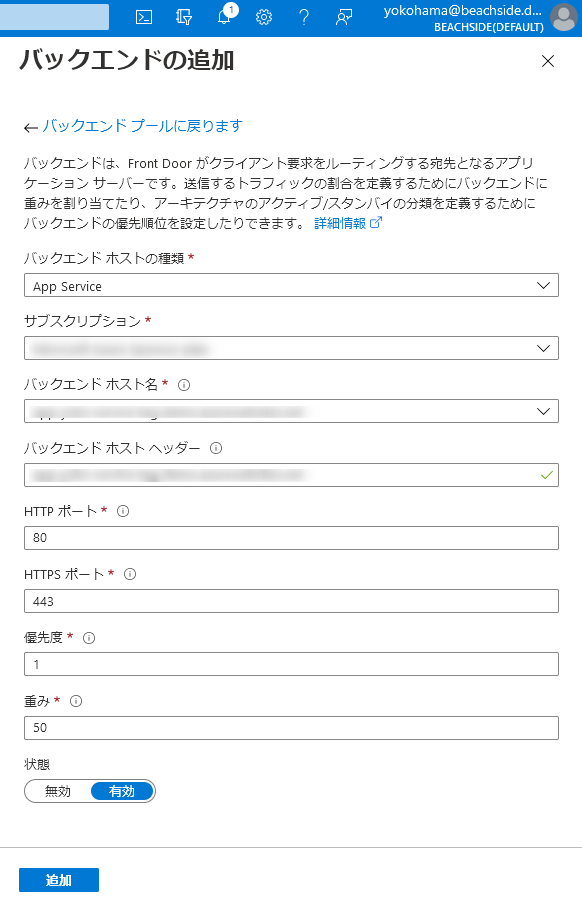Select the HTTPS port 443 input field
Viewport: 582px width, 909px height.
tap(291, 600)
